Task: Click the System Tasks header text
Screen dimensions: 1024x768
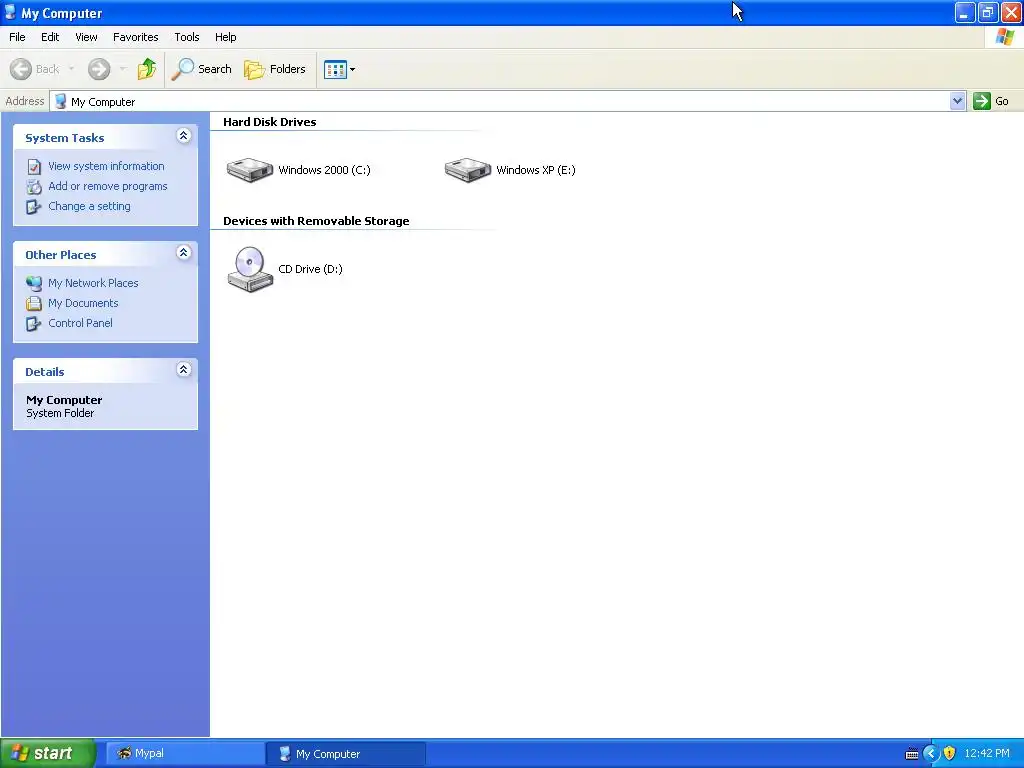Action: click(x=65, y=138)
